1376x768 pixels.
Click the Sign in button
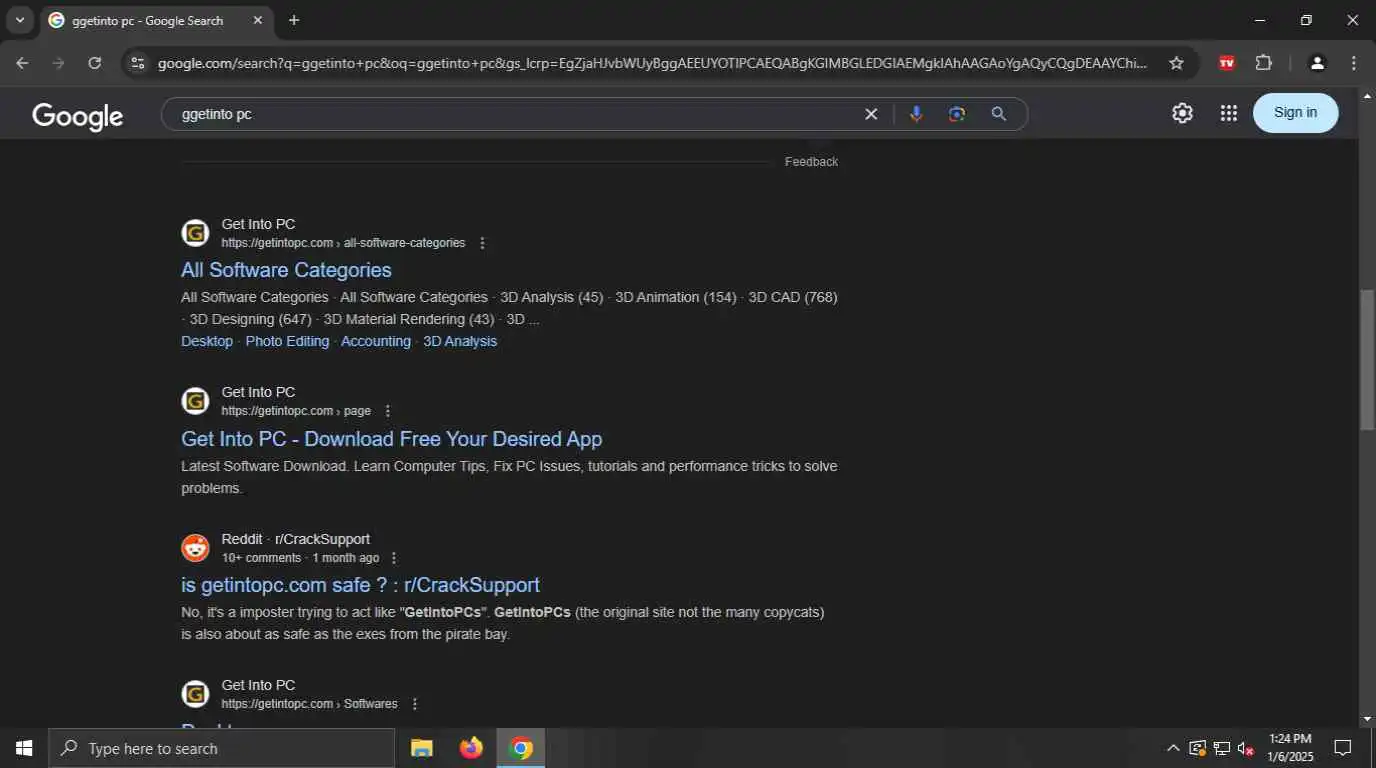coord(1295,112)
